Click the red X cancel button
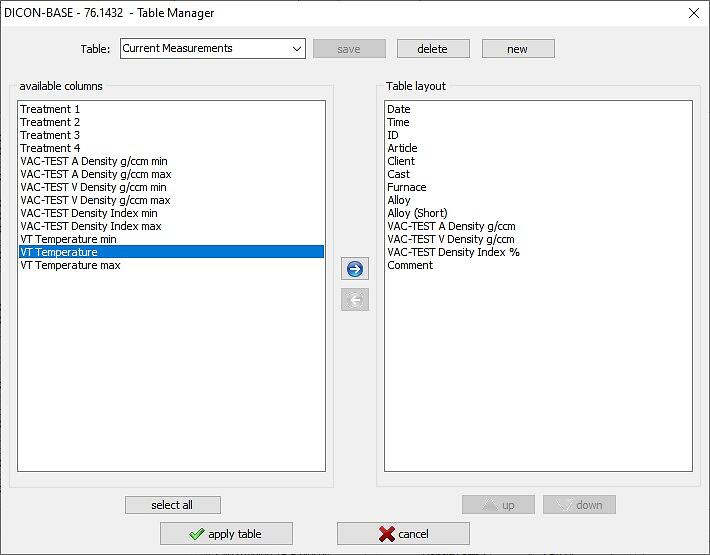Viewport: 710px width, 555px height. 403,534
